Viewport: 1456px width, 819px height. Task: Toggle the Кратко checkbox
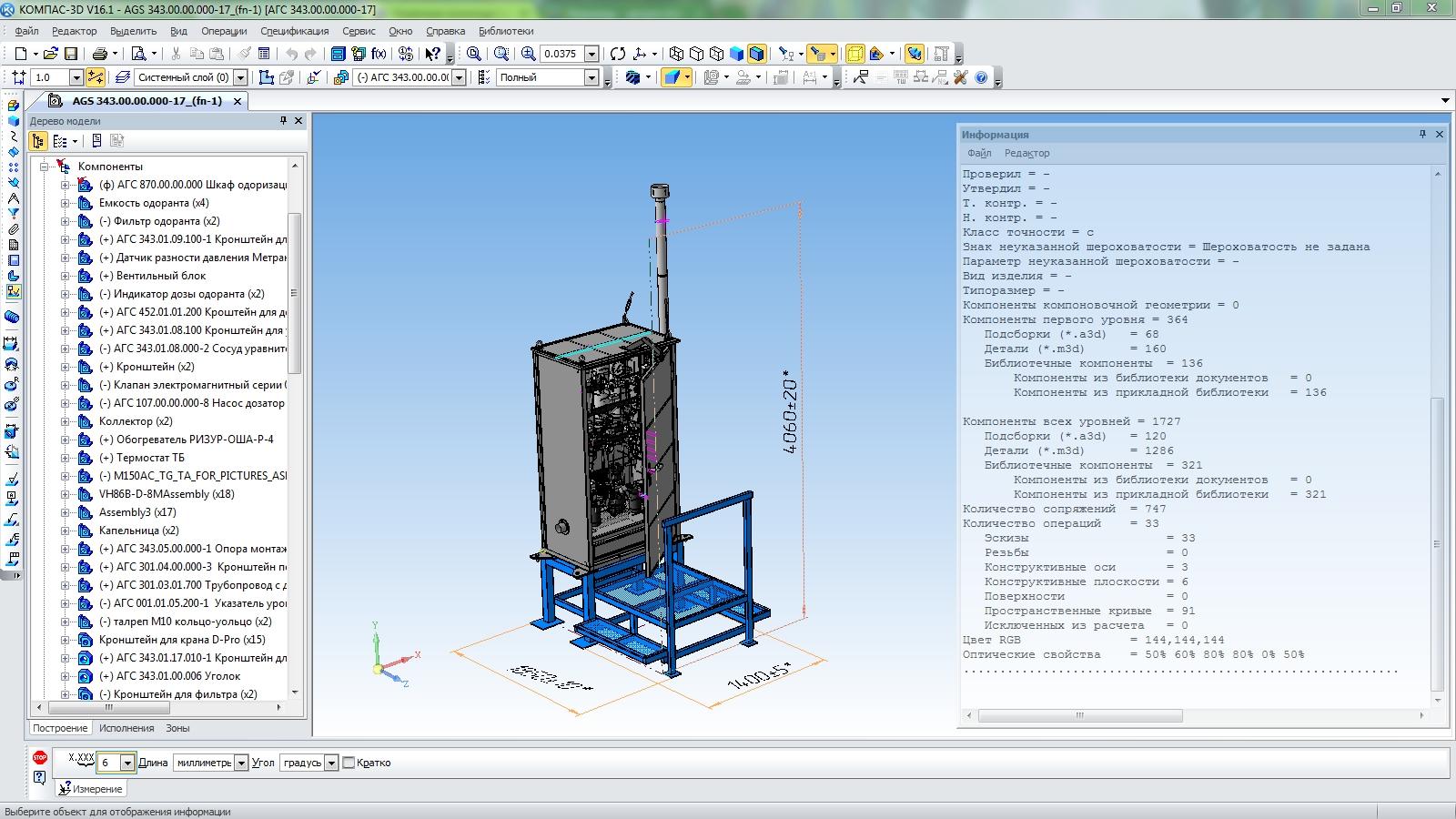349,763
